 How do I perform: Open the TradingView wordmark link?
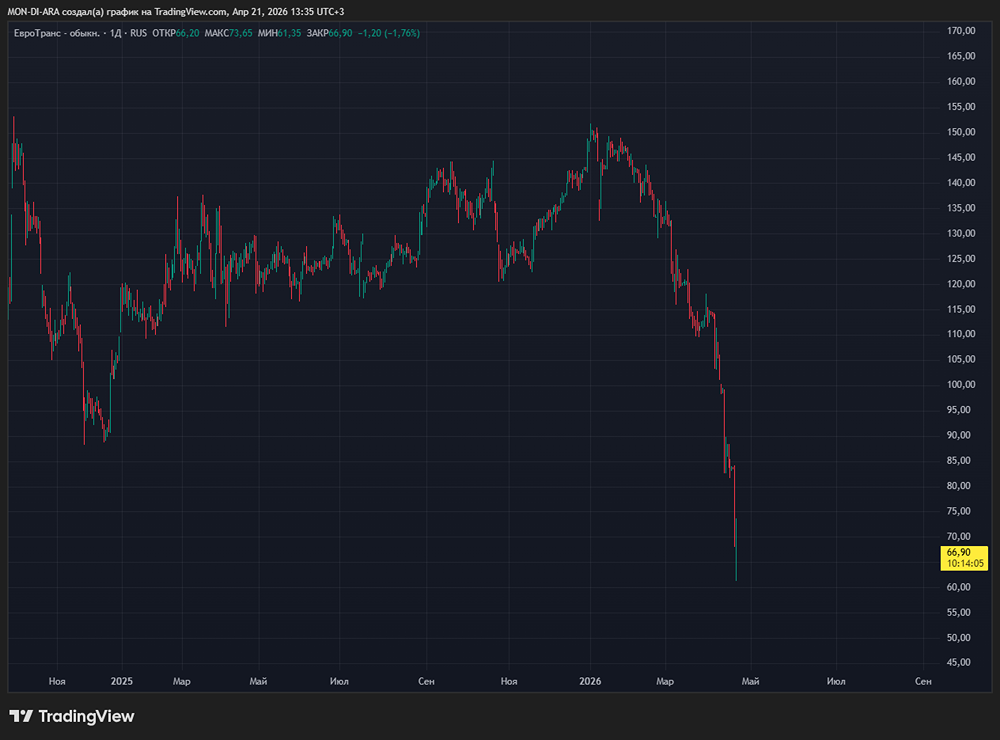click(x=86, y=716)
